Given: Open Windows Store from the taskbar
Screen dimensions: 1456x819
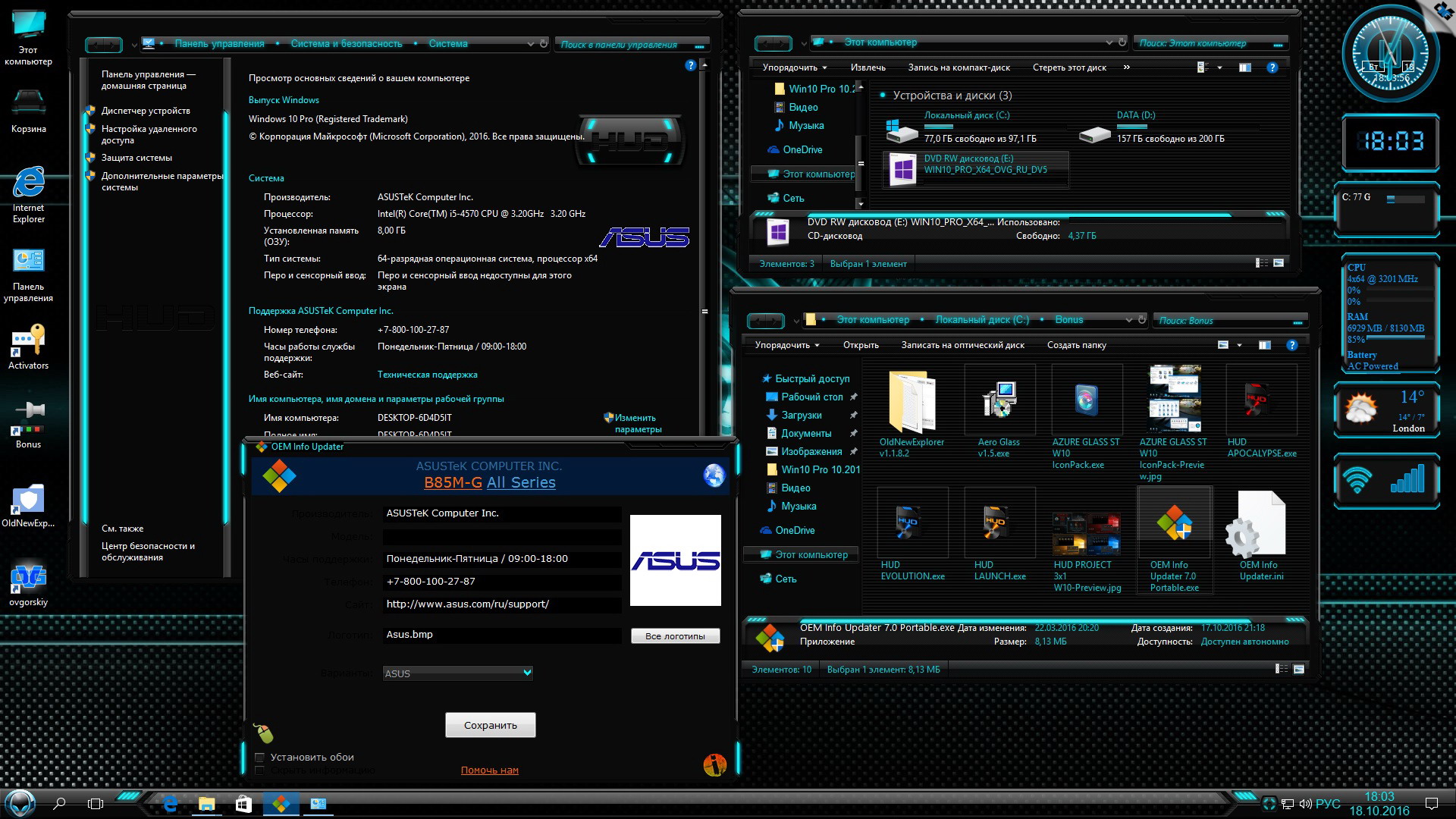Looking at the screenshot, I should (243, 804).
